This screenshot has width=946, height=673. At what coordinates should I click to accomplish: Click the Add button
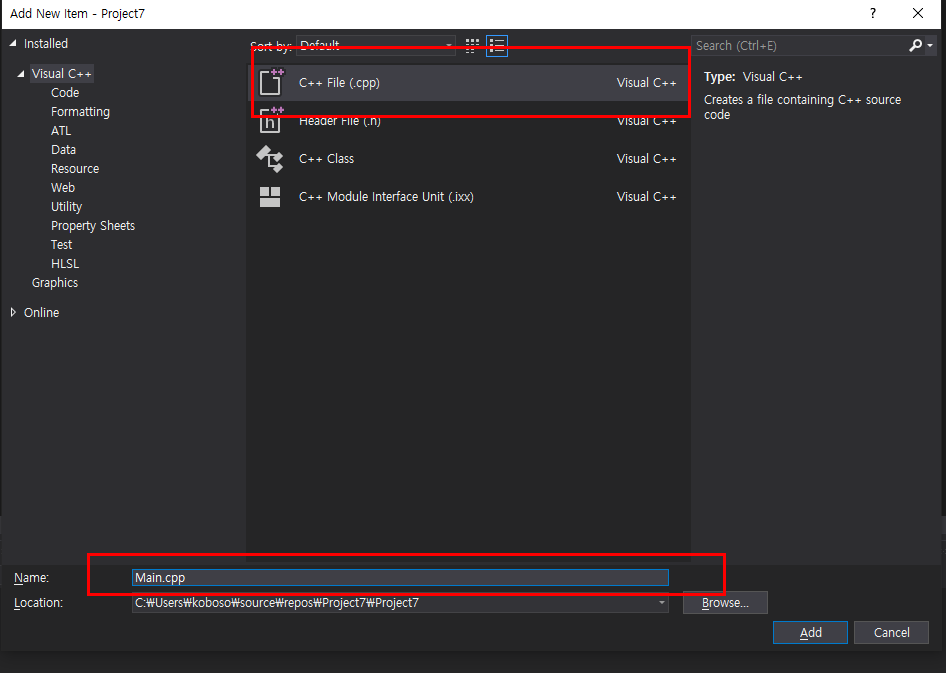click(x=810, y=632)
